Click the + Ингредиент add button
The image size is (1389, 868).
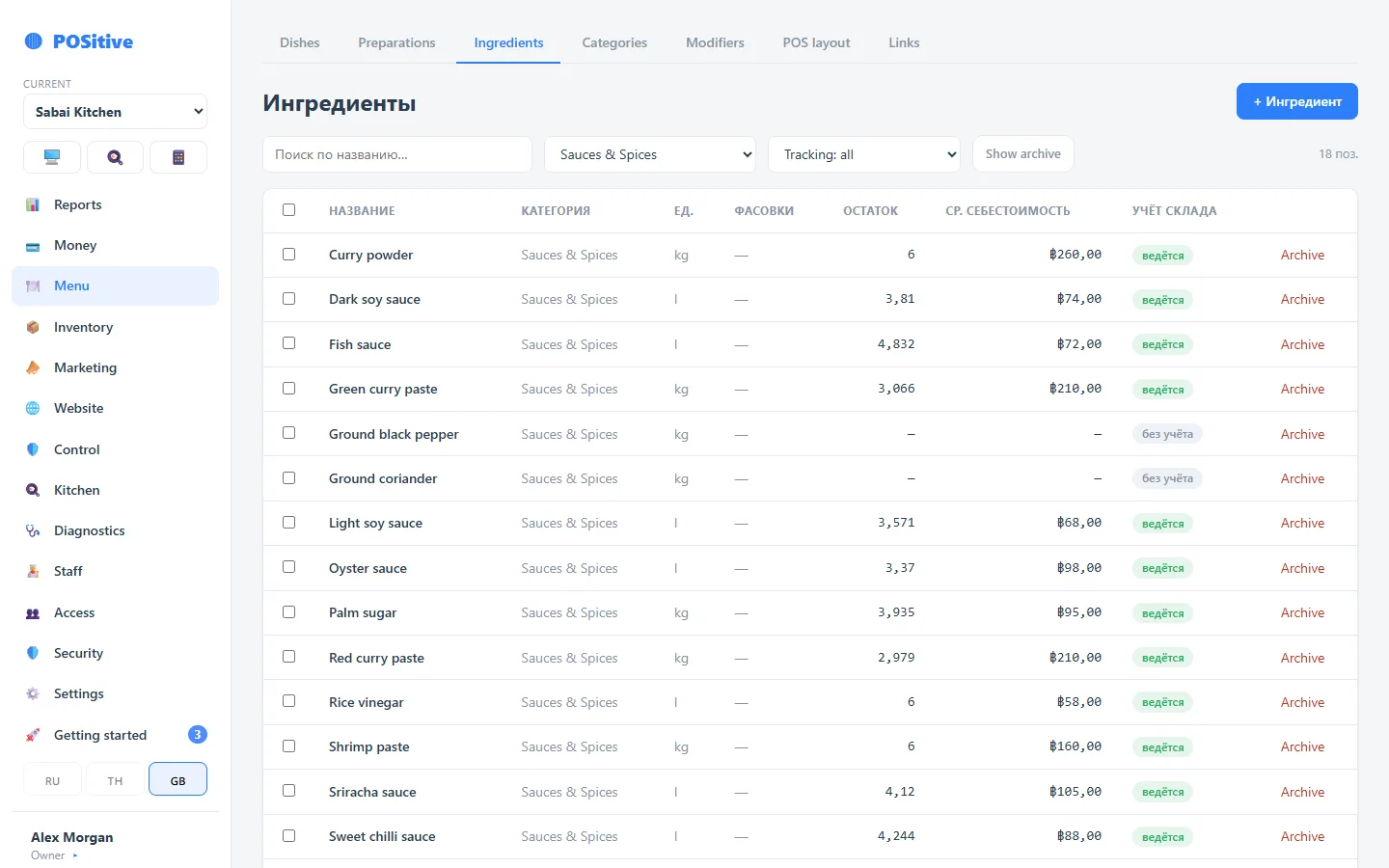pyautogui.click(x=1297, y=101)
